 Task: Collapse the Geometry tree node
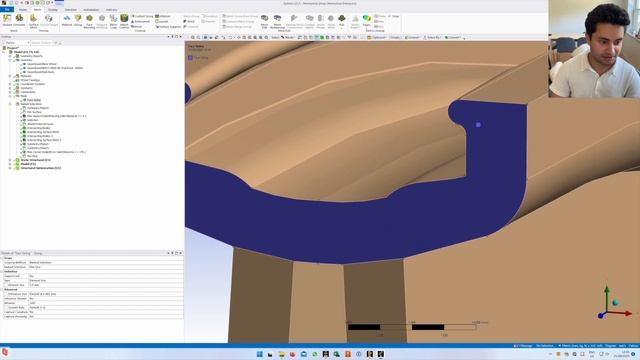tap(10, 60)
